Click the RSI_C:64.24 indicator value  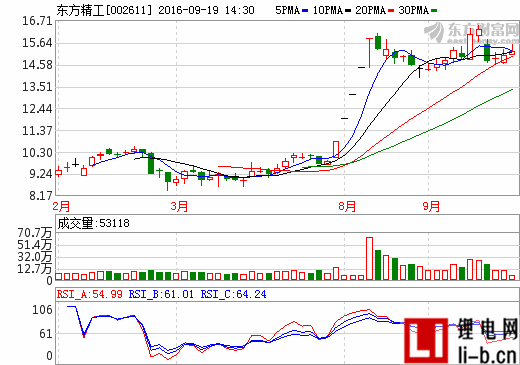233,294
